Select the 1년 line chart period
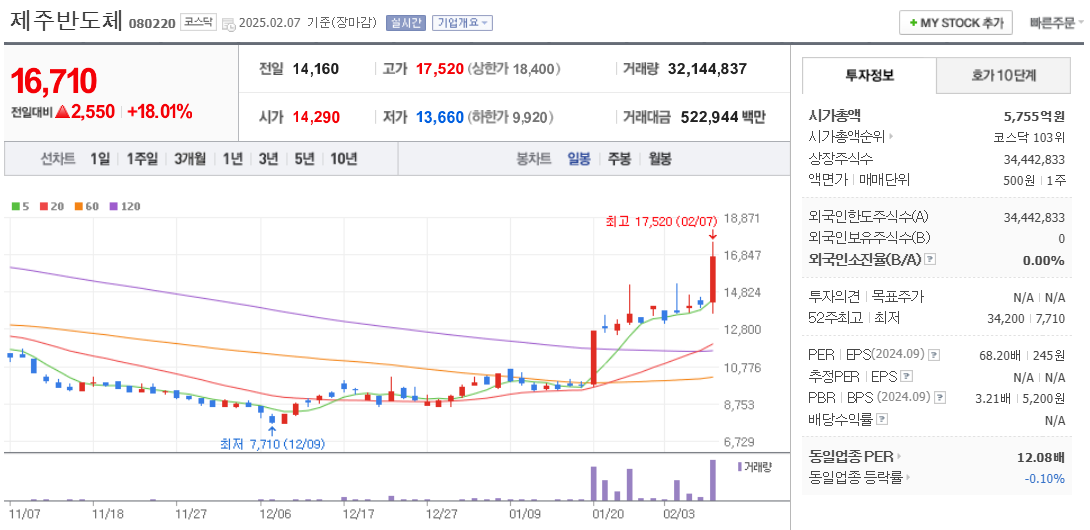Viewport: 1090px width, 530px height. [232, 159]
